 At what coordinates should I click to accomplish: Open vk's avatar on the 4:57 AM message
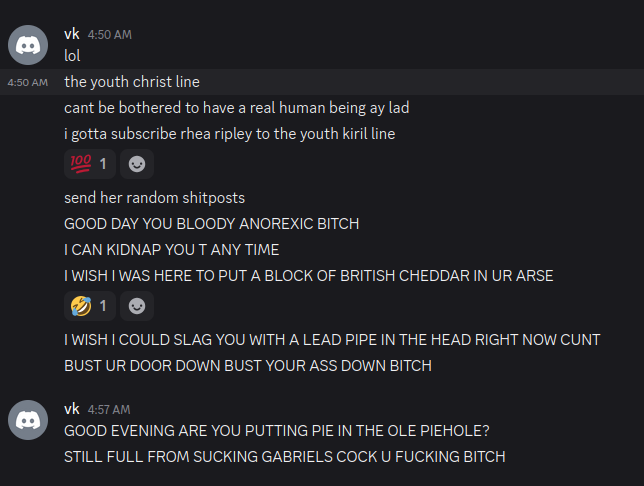pyautogui.click(x=28, y=420)
